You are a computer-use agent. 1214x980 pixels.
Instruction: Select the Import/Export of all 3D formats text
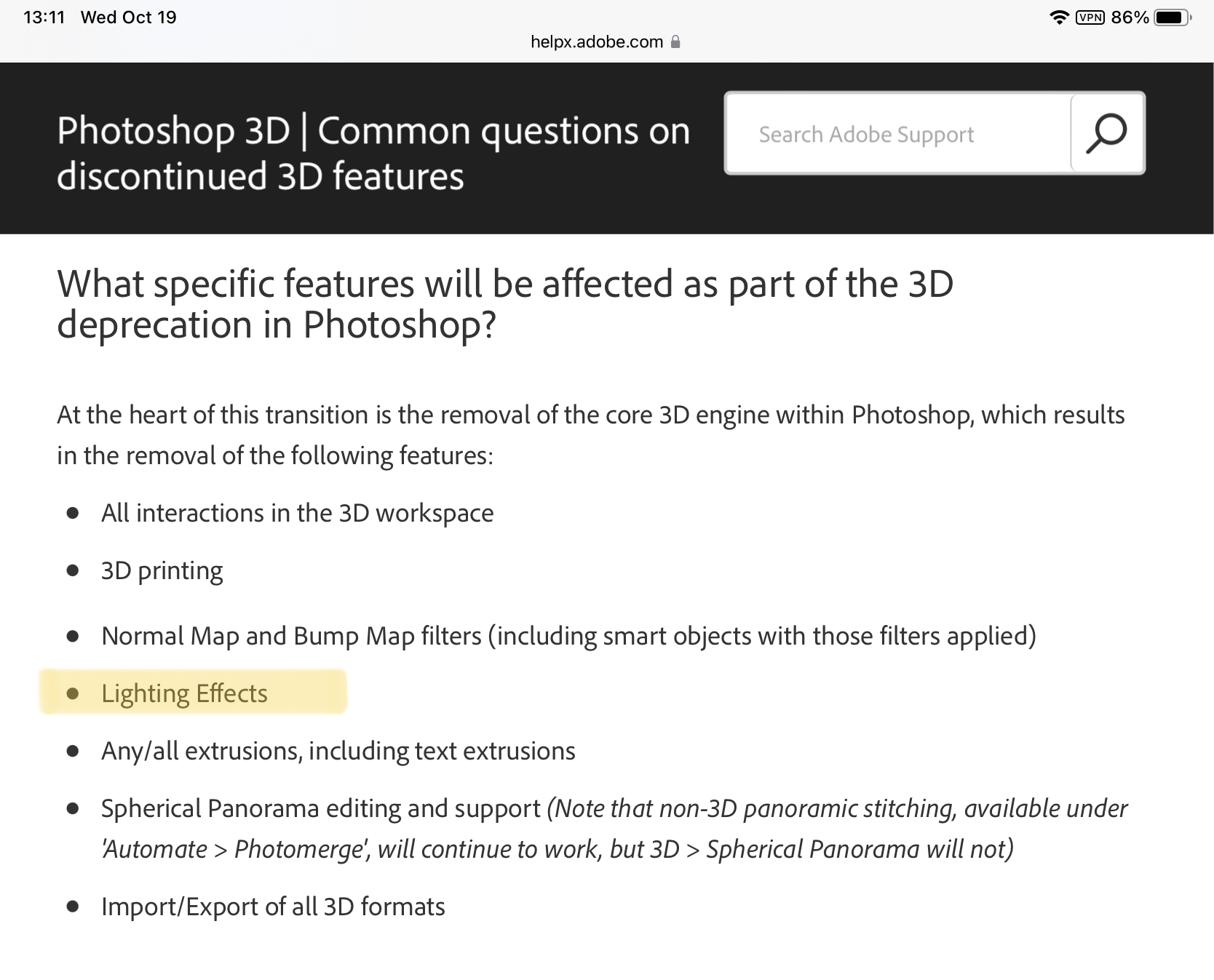tap(273, 906)
